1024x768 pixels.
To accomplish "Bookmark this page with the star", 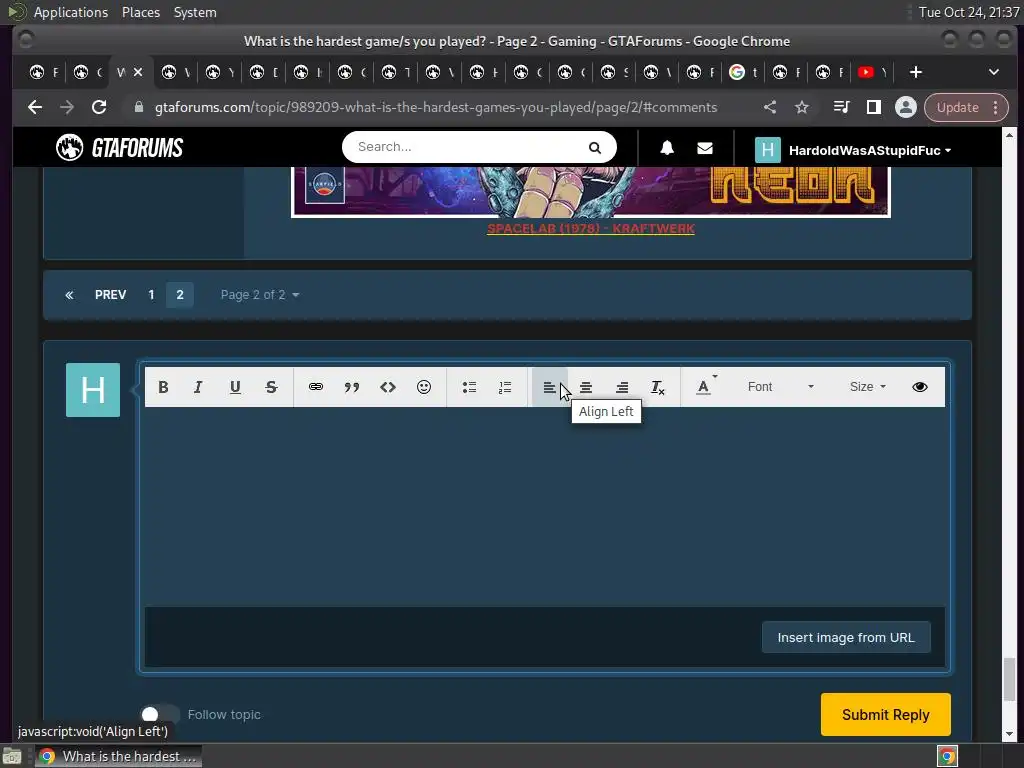I will point(802,107).
